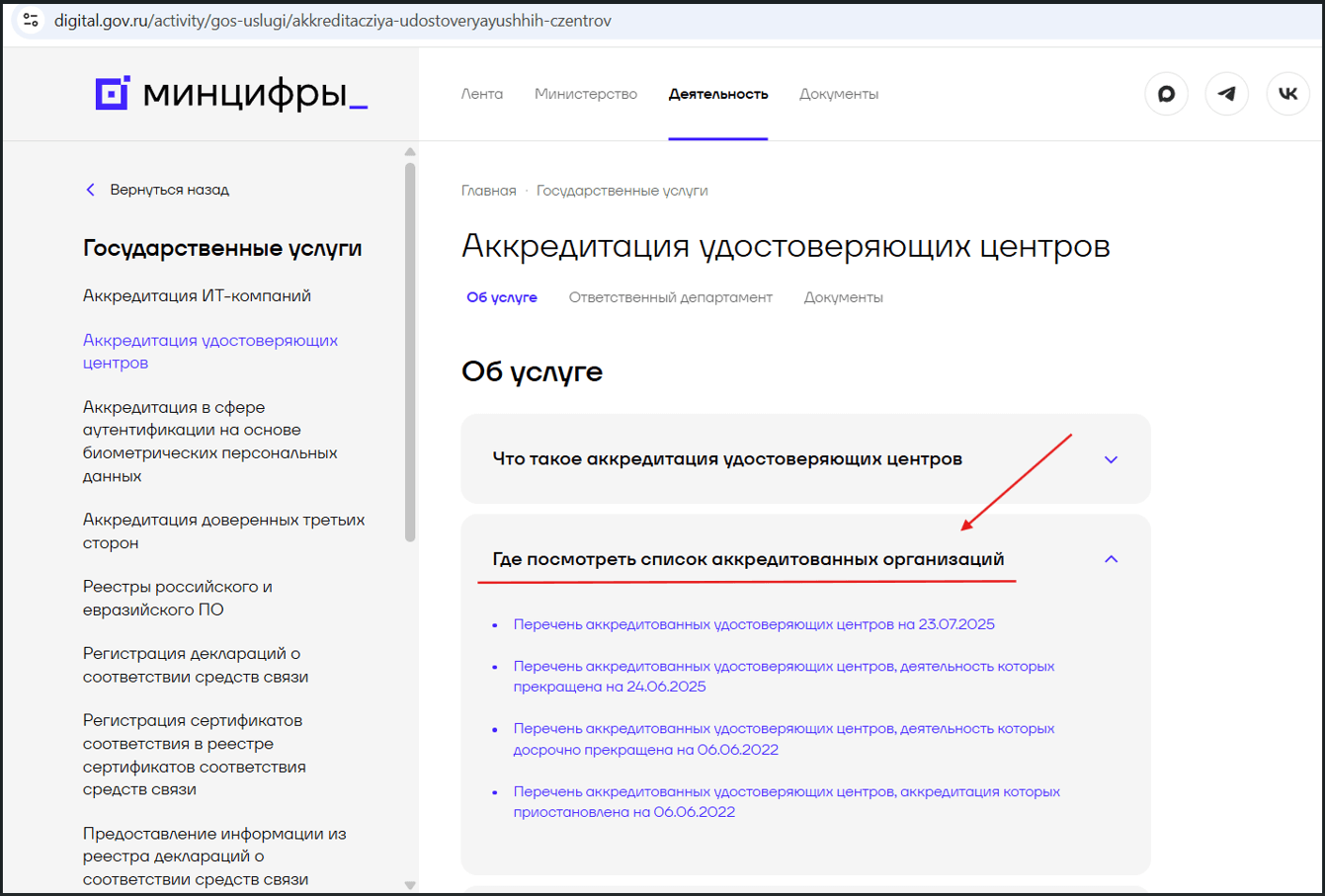
Task: Go to Главная breadcrumb
Action: pos(488,191)
